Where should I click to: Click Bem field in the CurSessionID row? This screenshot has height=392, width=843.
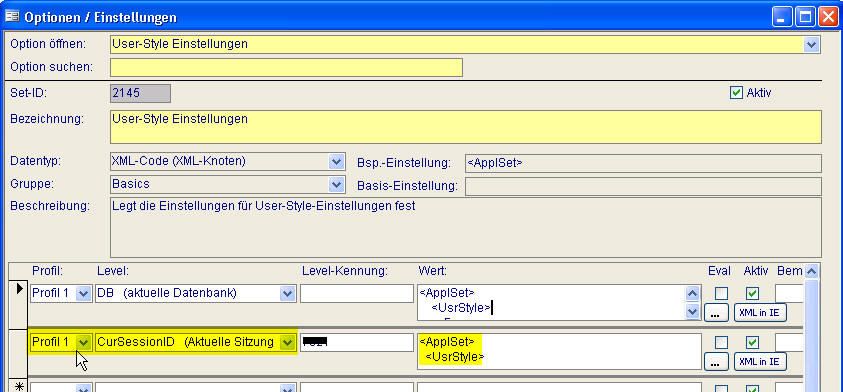click(x=789, y=343)
